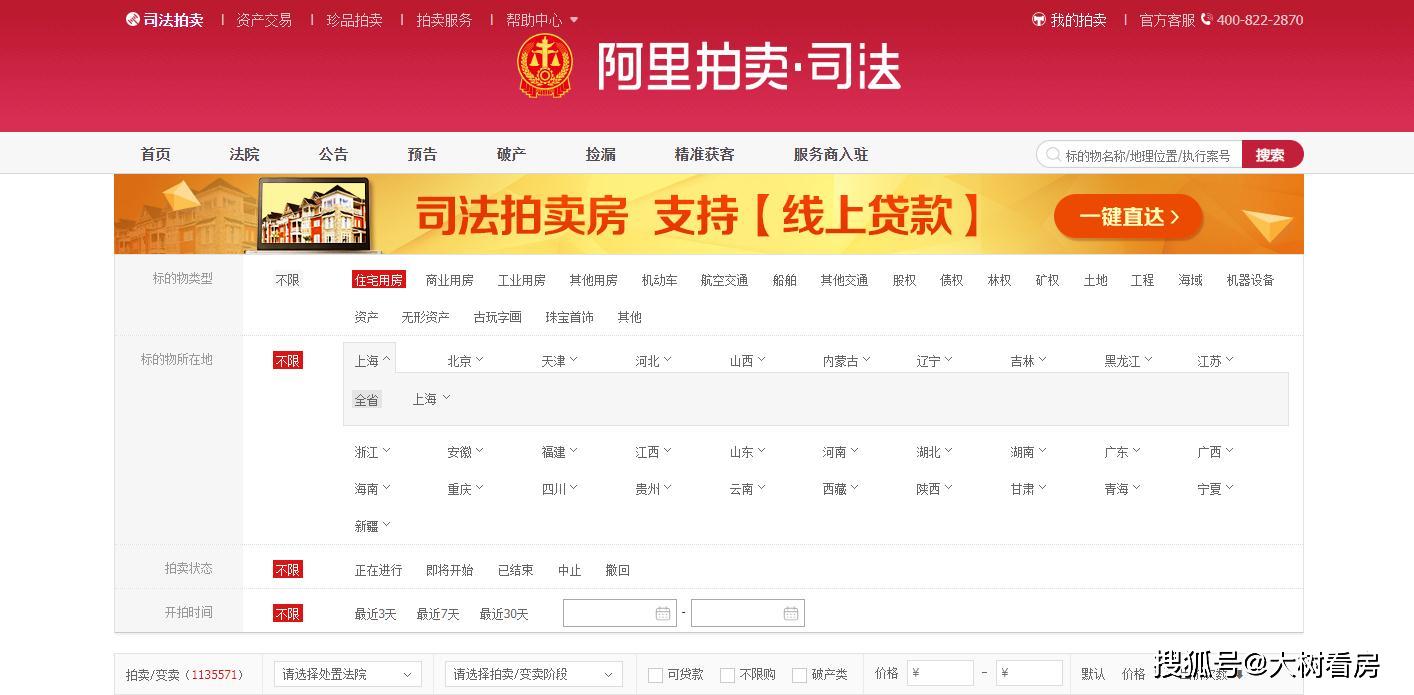Image resolution: width=1414 pixels, height=695 pixels.
Task: Click 不限 in 拍卖状态 row
Action: [x=288, y=570]
